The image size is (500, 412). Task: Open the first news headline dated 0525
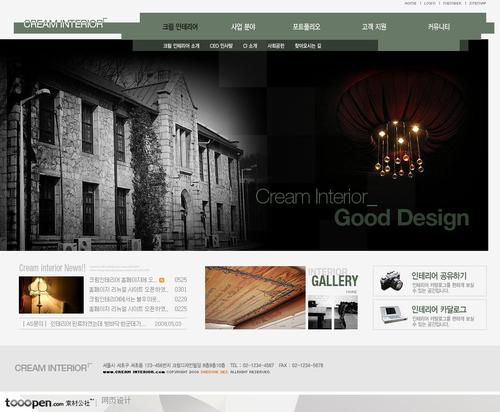tap(123, 280)
